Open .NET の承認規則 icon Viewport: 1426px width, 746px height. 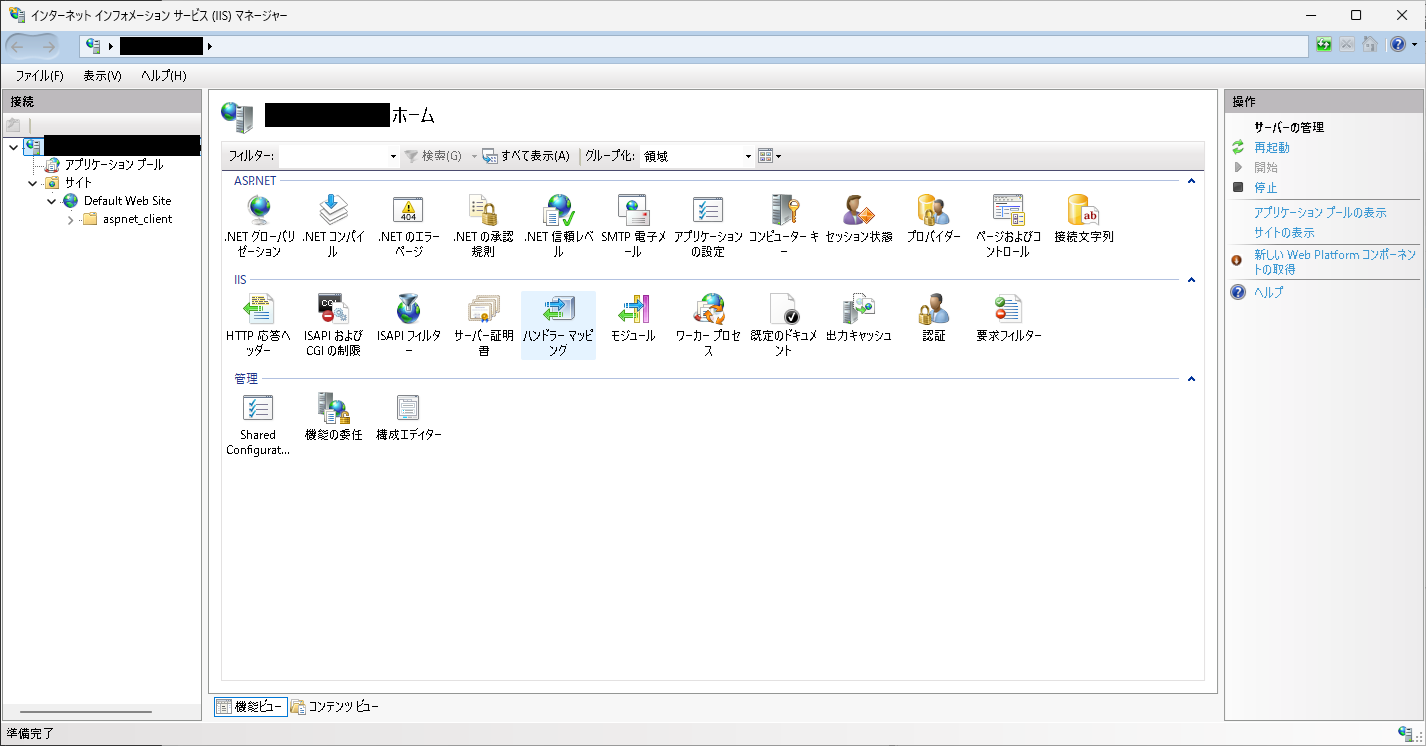tap(483, 226)
